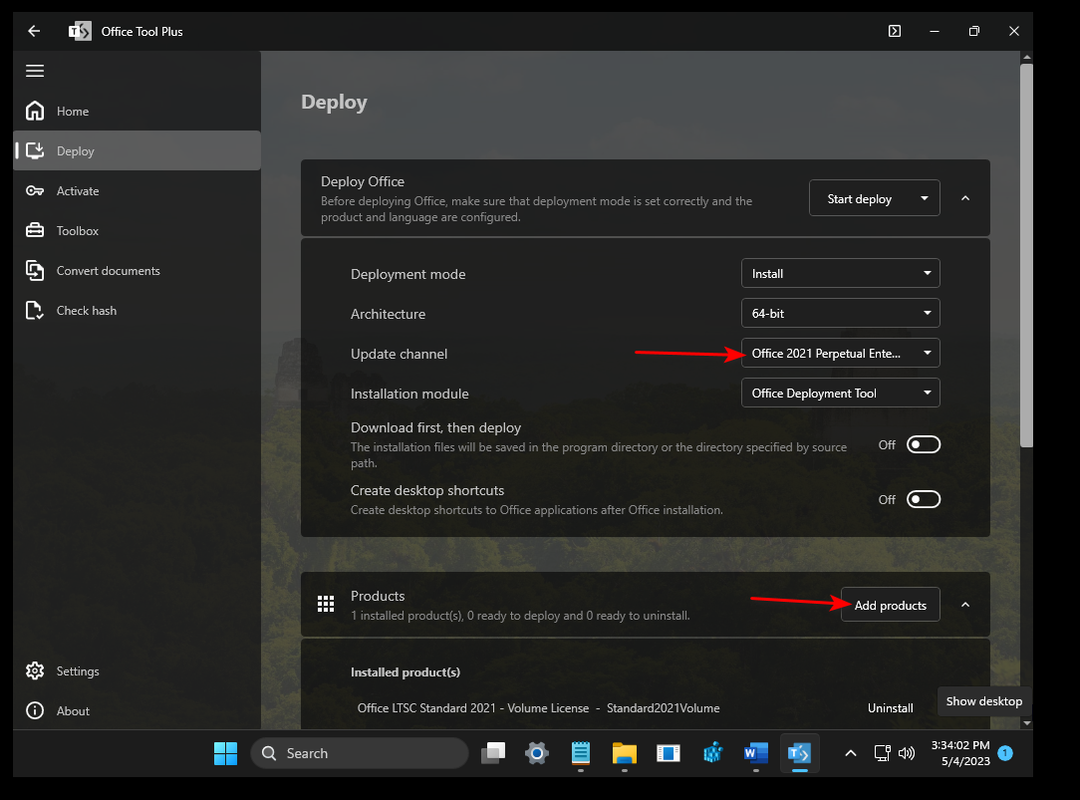Open Activate in the sidebar

(x=136, y=191)
